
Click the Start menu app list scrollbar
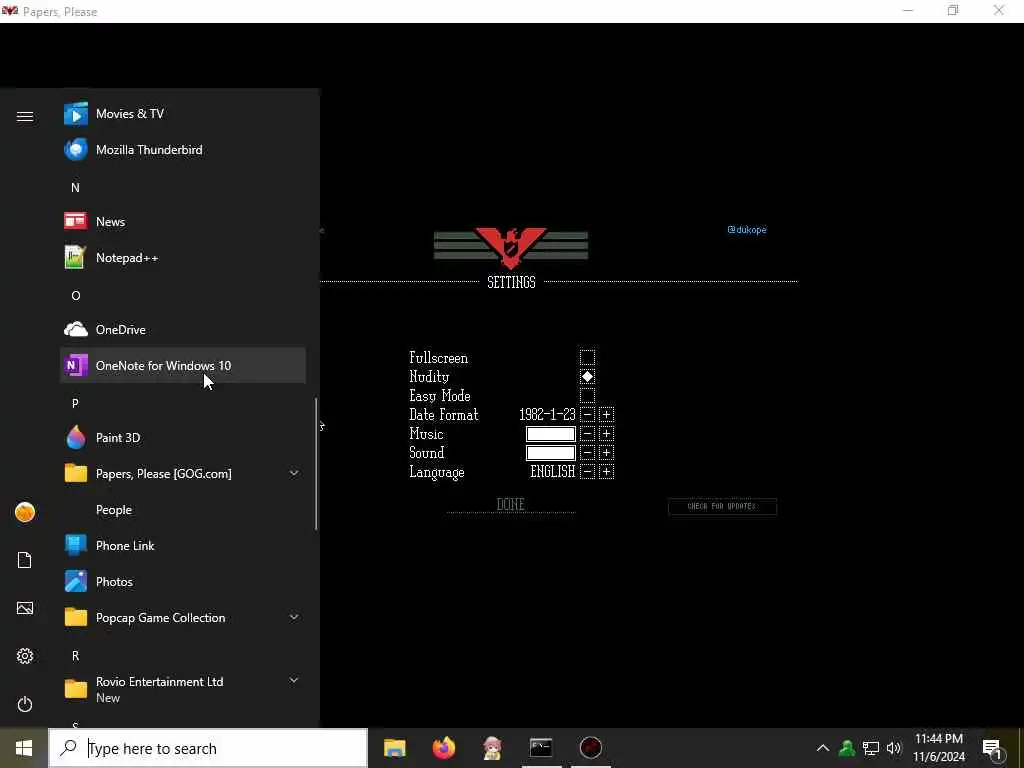316,464
